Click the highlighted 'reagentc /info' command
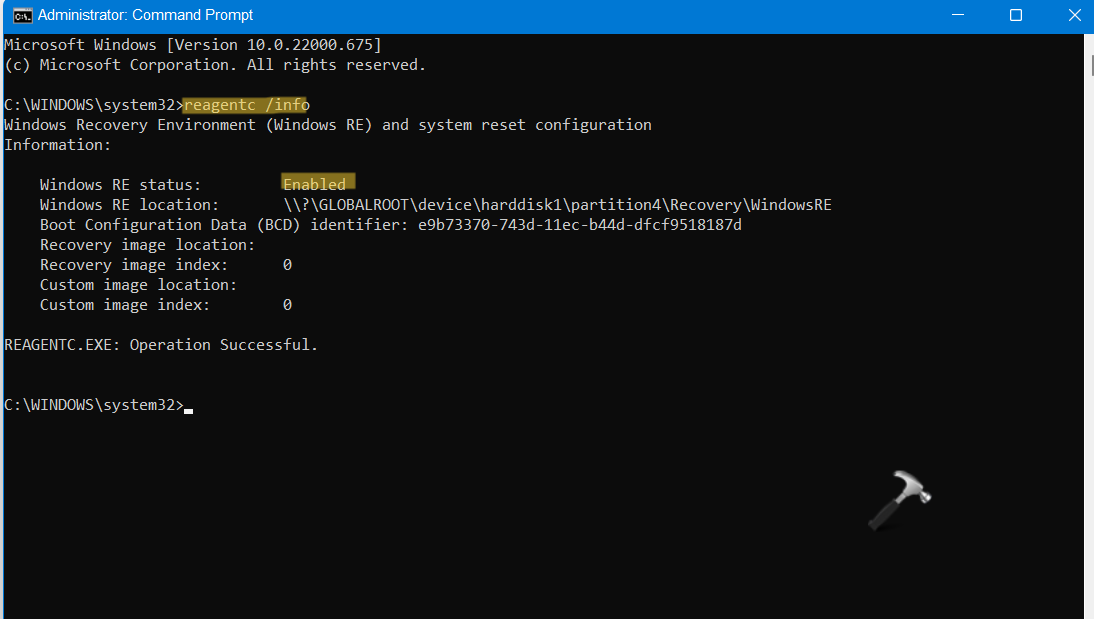 246,105
